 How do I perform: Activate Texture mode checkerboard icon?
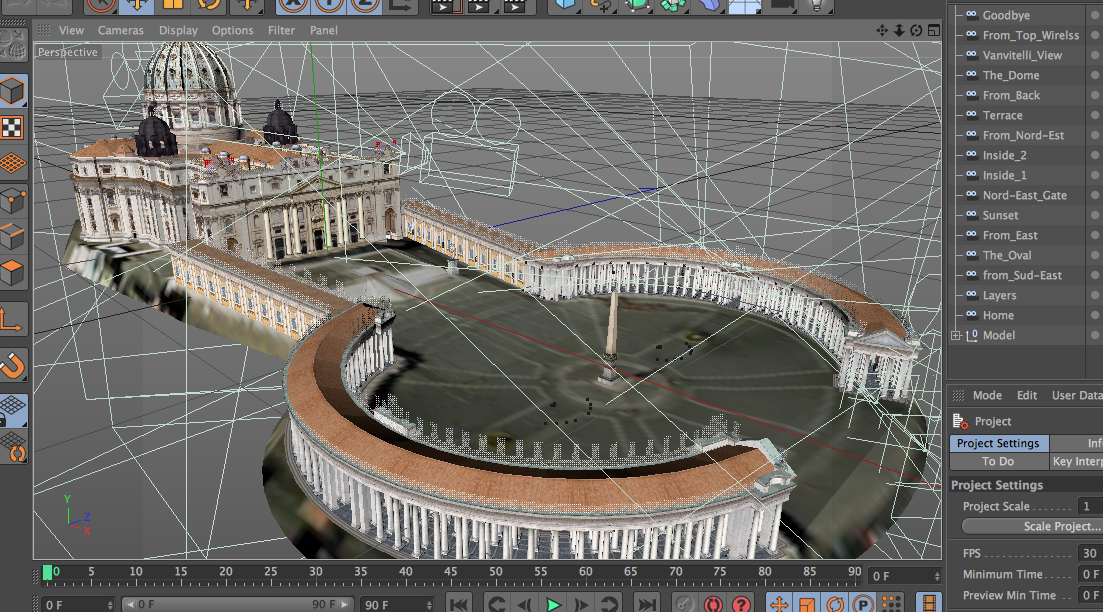pos(13,127)
